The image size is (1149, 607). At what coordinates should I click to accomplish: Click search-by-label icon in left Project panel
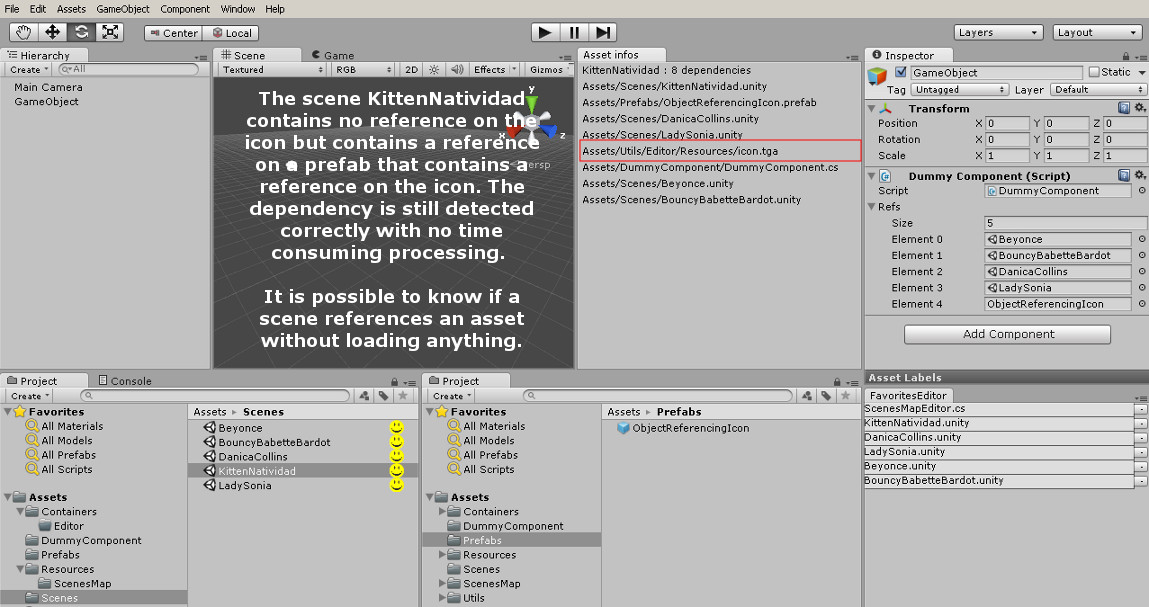point(383,396)
